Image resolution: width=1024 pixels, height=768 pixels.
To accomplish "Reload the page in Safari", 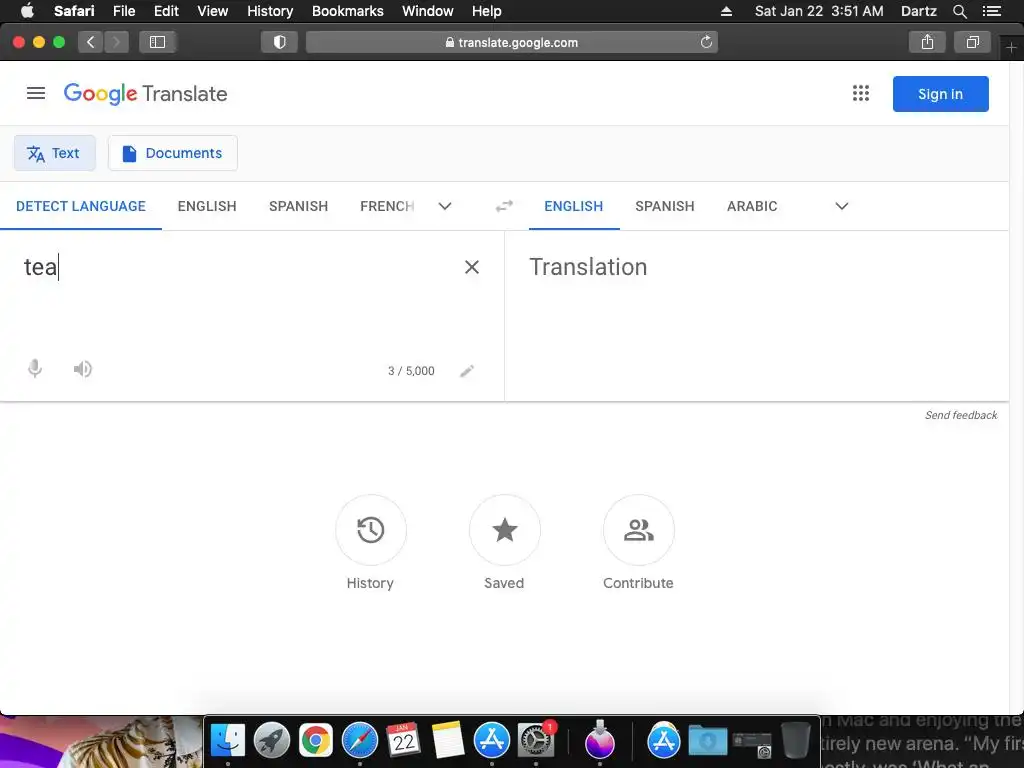I will (x=706, y=42).
